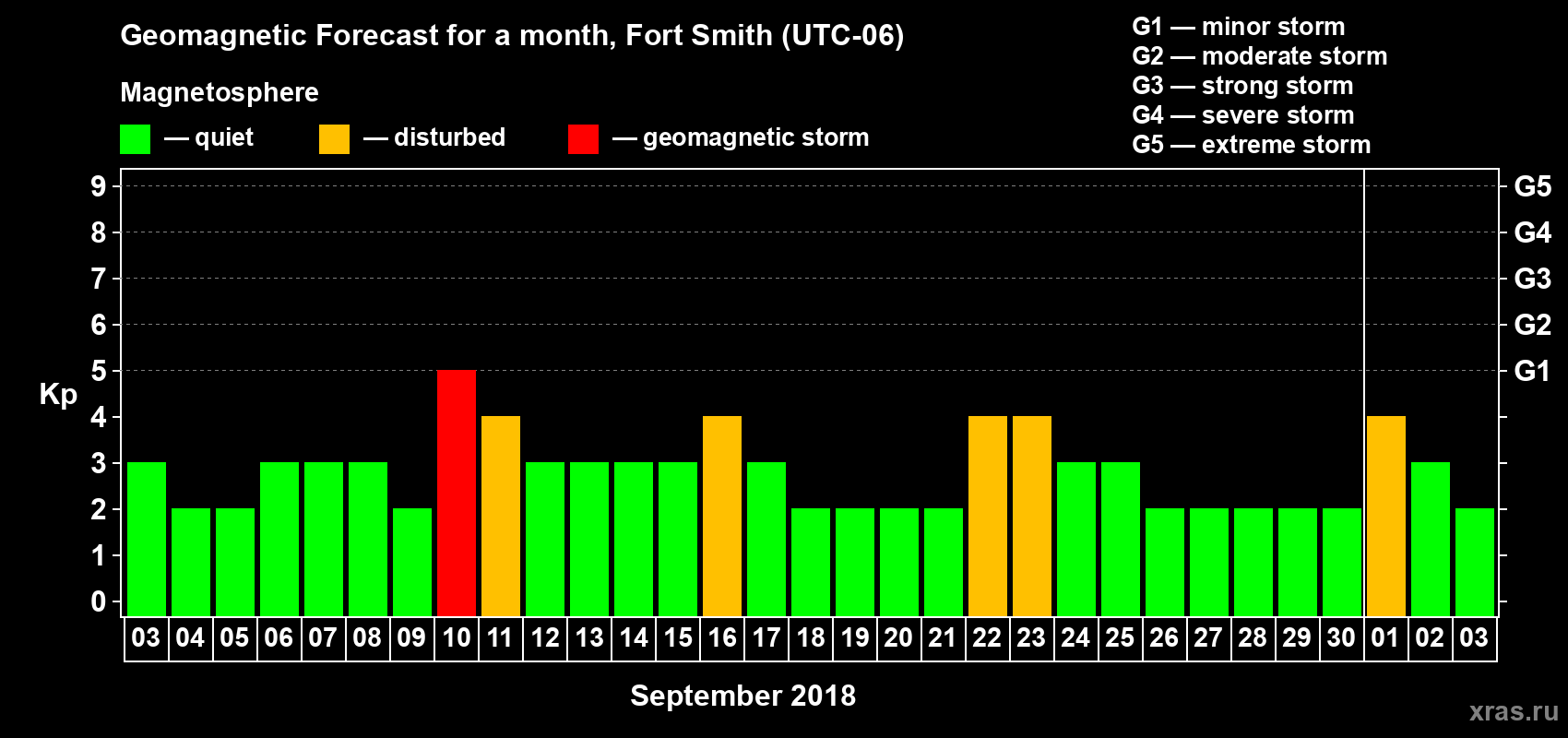Click the 'disturbed' legend label

coord(450,137)
